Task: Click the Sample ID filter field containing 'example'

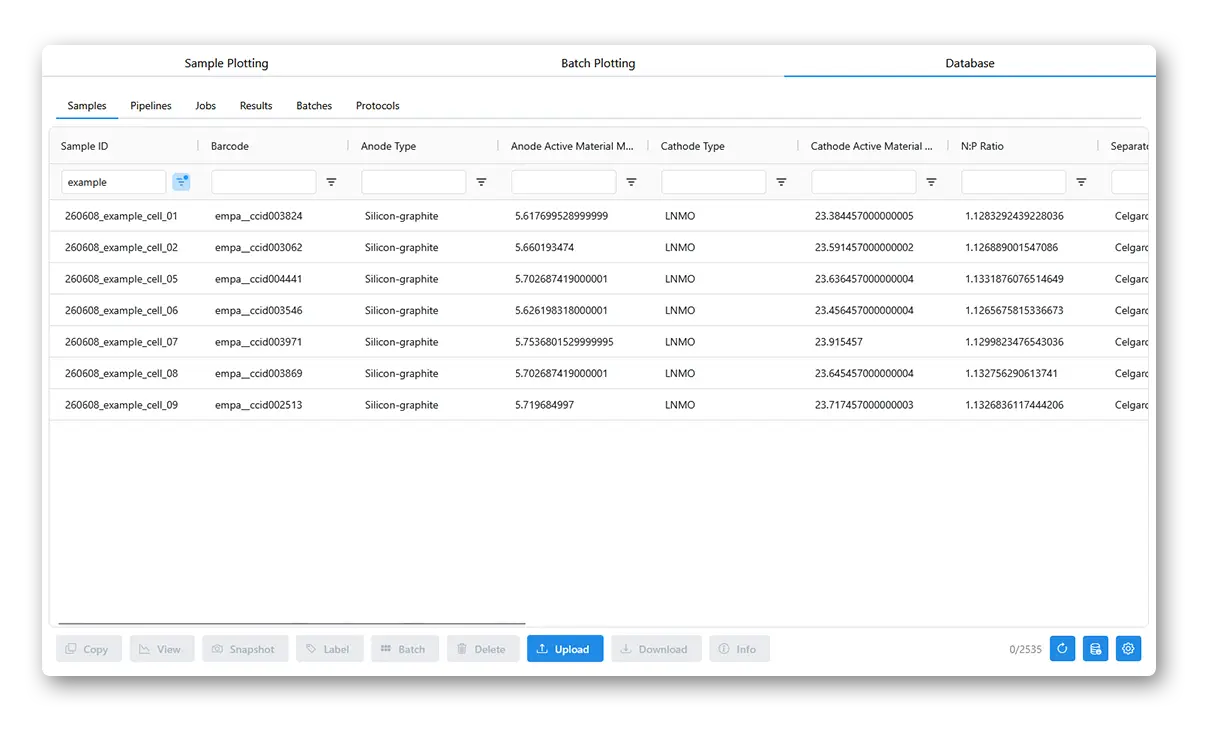Action: 114,182
